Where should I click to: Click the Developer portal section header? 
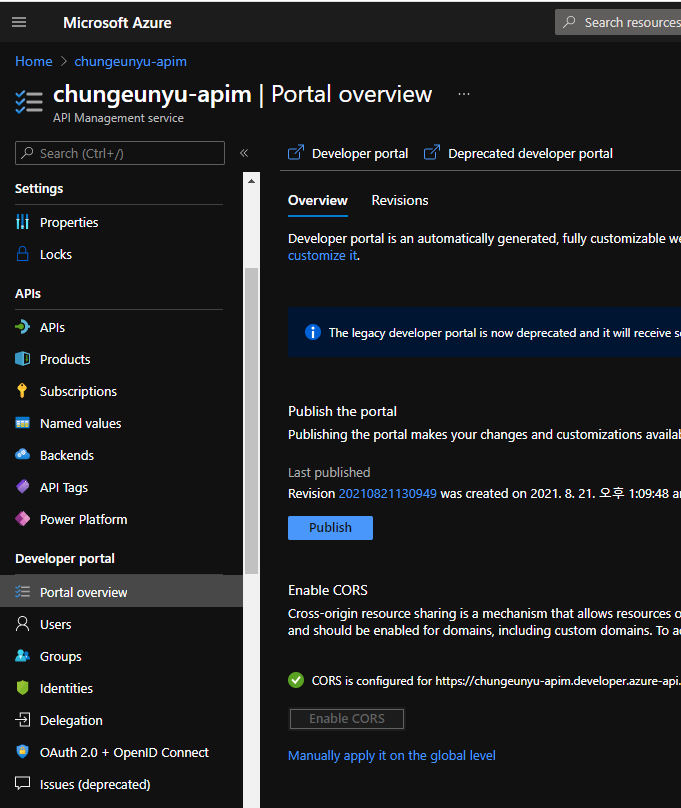[65, 559]
